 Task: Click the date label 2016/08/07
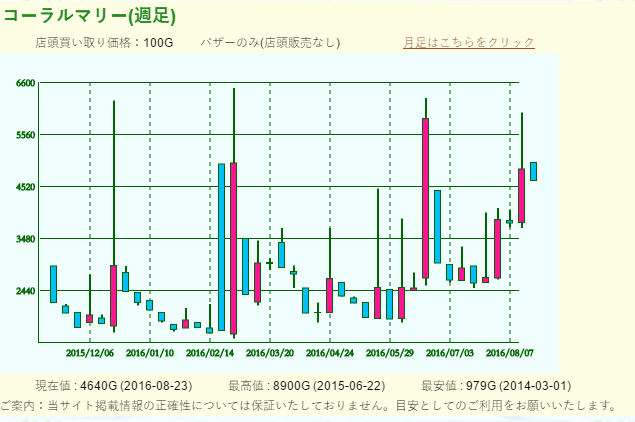pyautogui.click(x=509, y=353)
